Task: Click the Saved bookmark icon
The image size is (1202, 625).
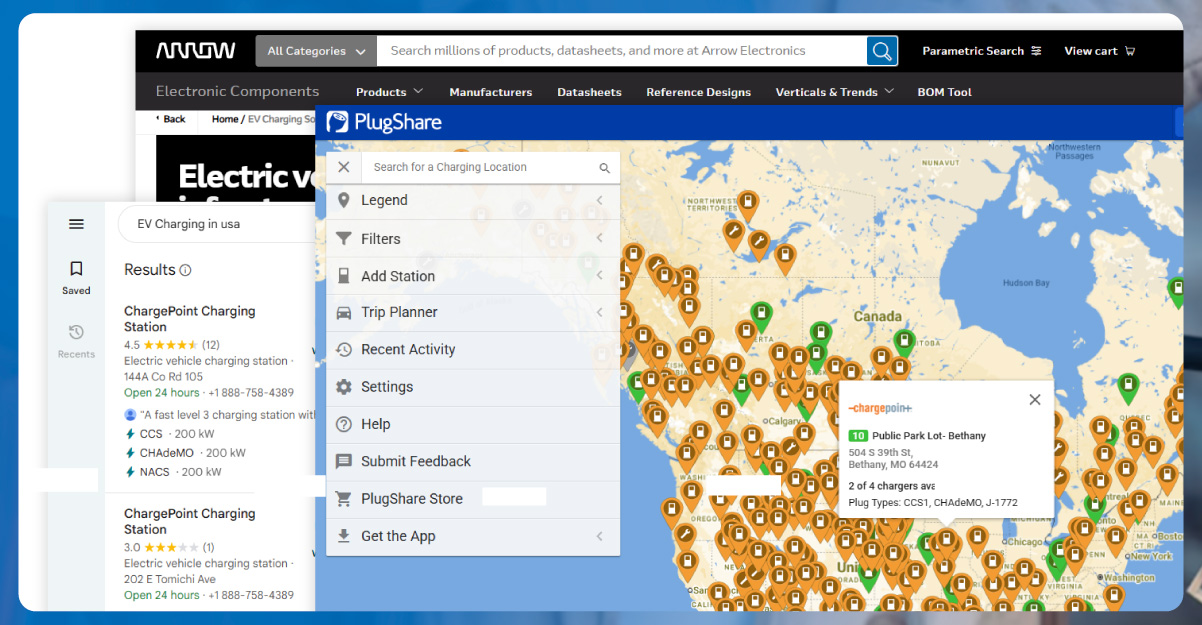Action: [x=76, y=269]
